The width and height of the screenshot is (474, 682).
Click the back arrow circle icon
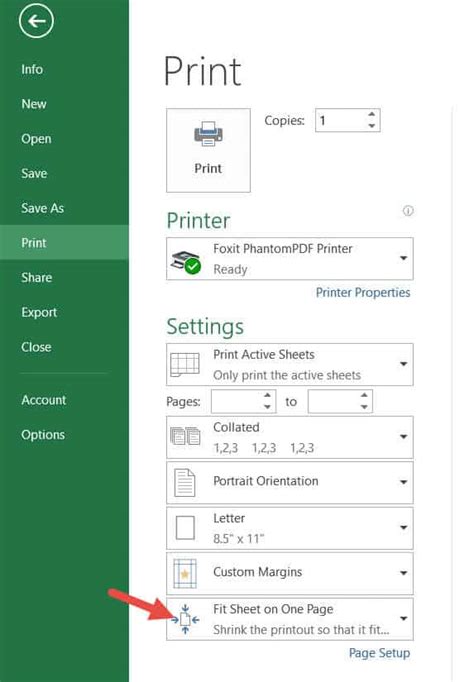point(36,20)
